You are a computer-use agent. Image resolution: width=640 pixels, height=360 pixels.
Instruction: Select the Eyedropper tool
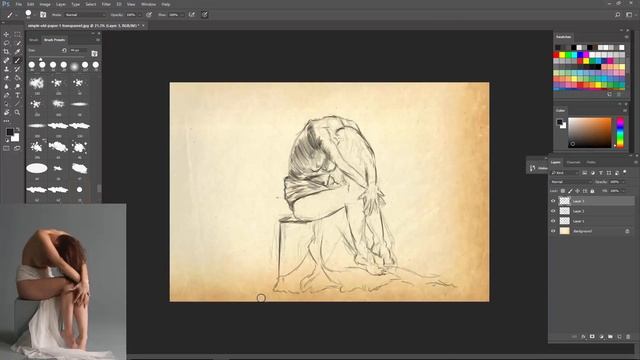click(17, 52)
